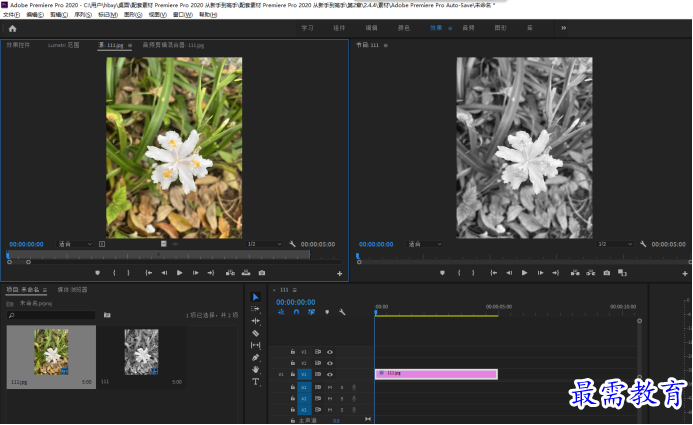Open the Edit menu
The image size is (693, 425).
pos(35,15)
